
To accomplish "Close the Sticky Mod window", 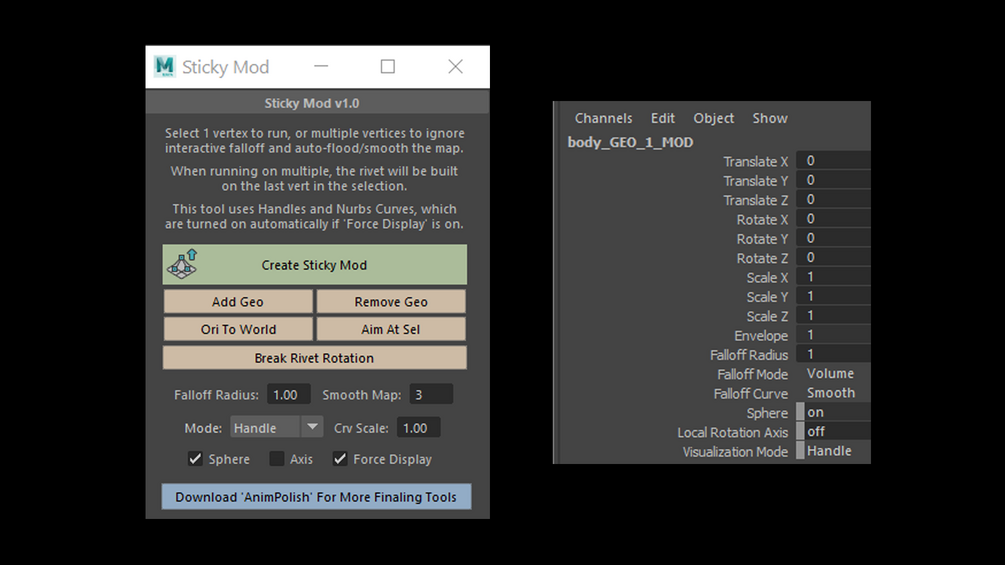I will (x=455, y=67).
